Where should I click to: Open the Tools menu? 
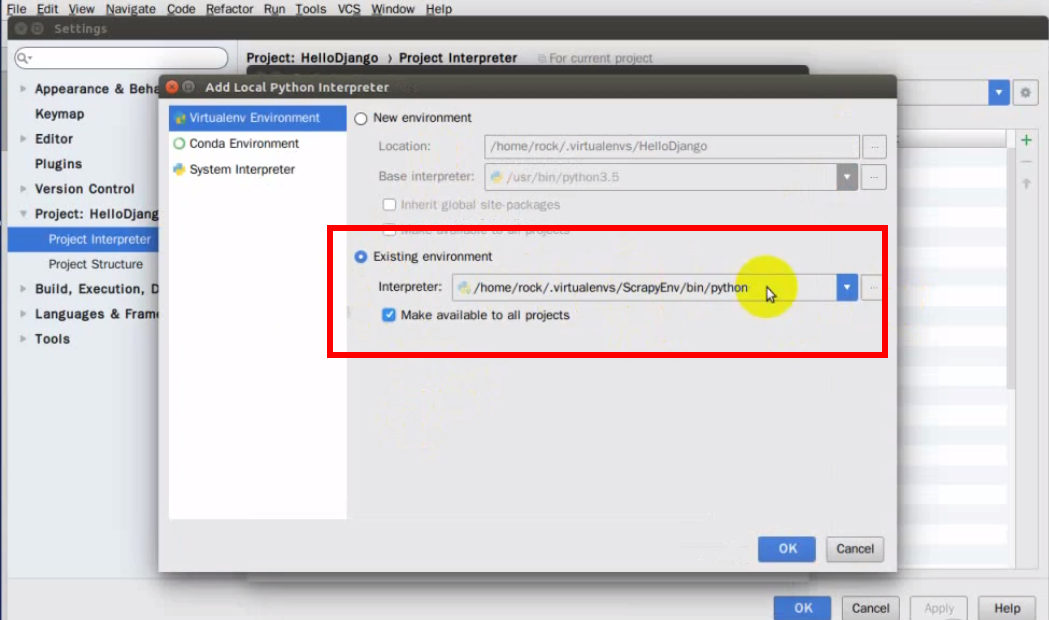click(x=311, y=9)
